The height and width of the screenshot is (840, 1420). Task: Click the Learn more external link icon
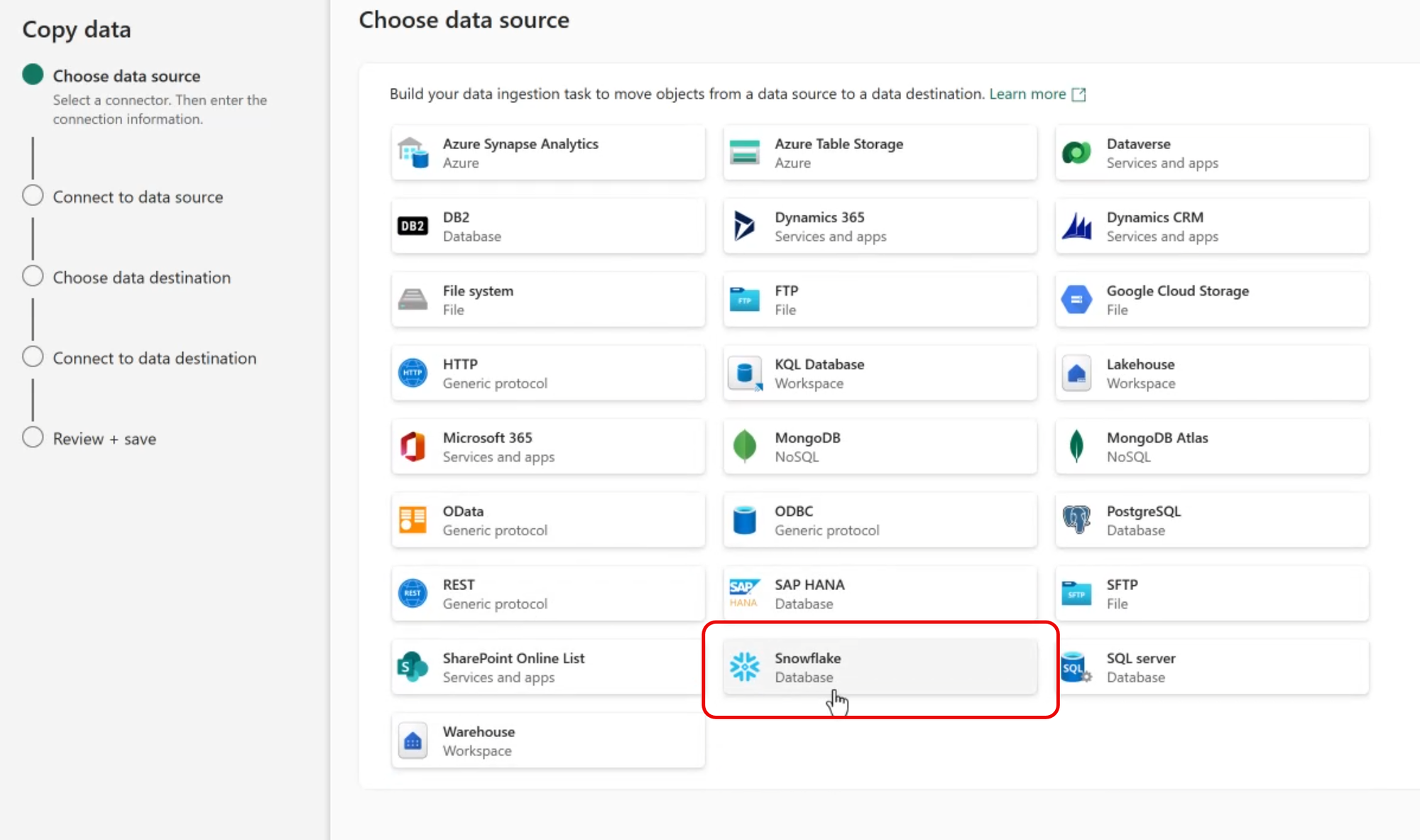[1078, 94]
